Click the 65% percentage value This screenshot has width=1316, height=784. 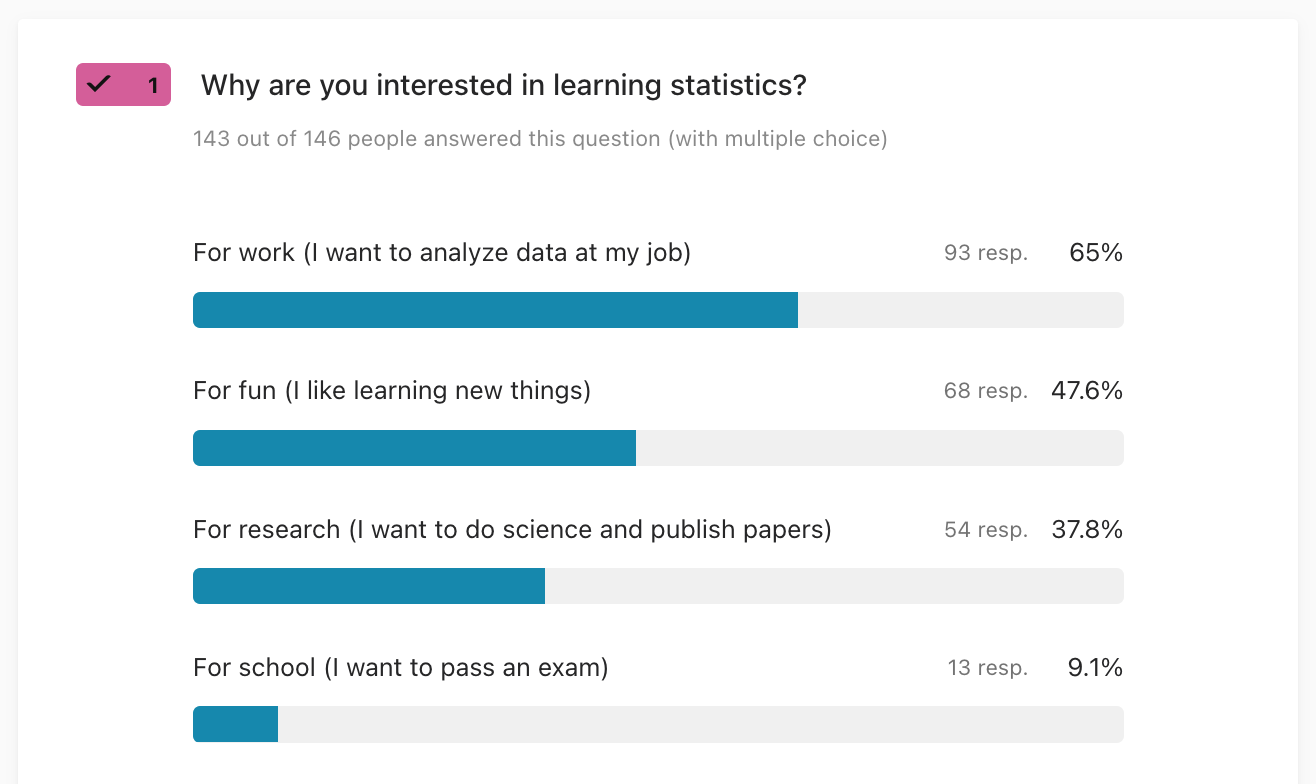(1096, 253)
